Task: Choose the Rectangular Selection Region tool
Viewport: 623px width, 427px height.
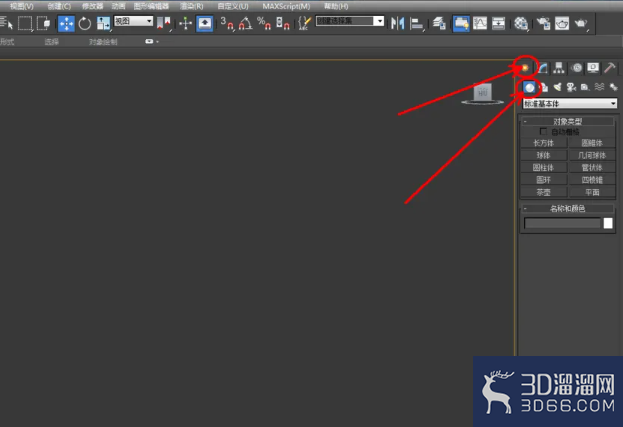Action: [25, 23]
